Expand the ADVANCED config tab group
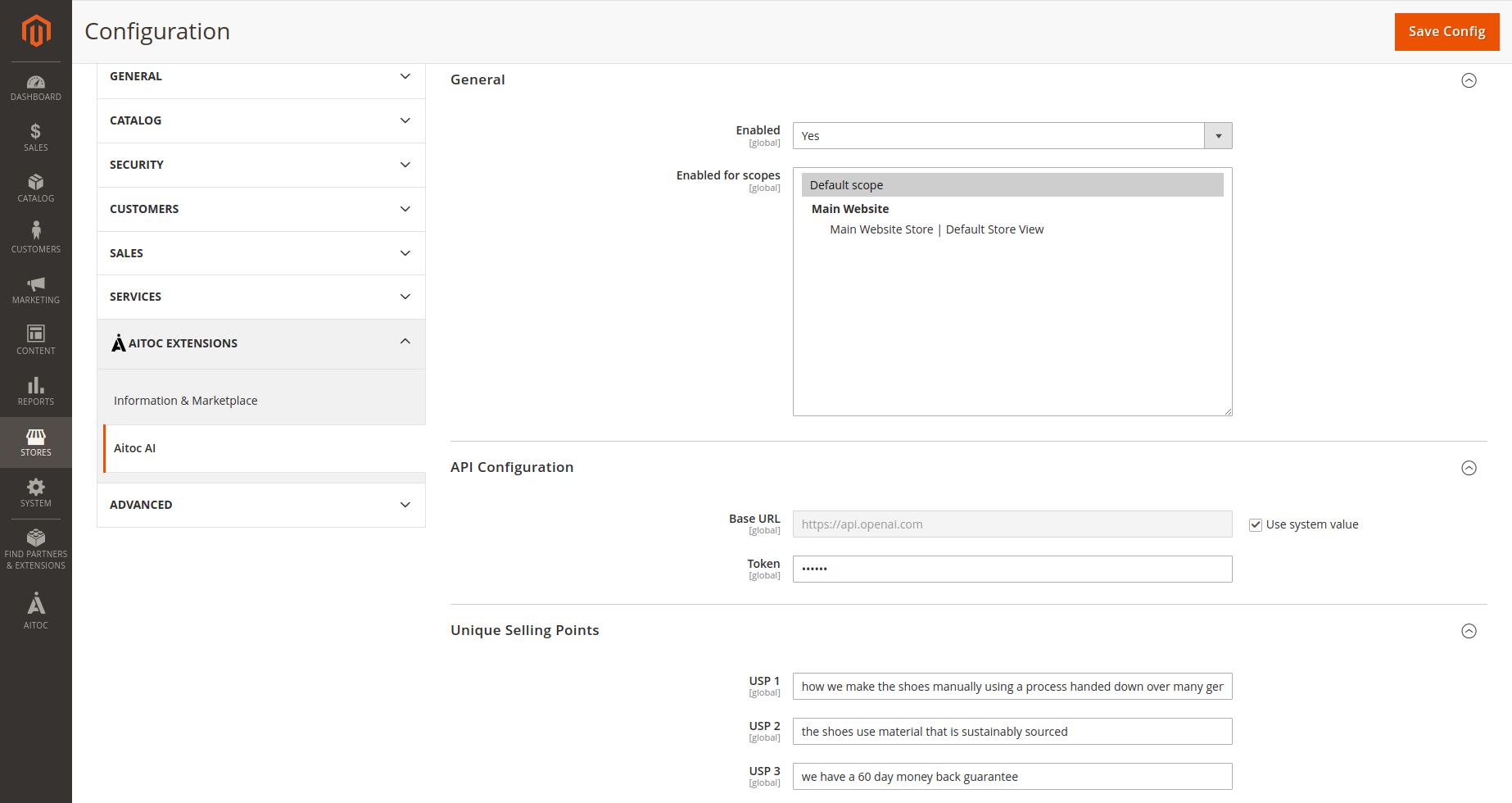This screenshot has height=803, width=1512. [261, 505]
